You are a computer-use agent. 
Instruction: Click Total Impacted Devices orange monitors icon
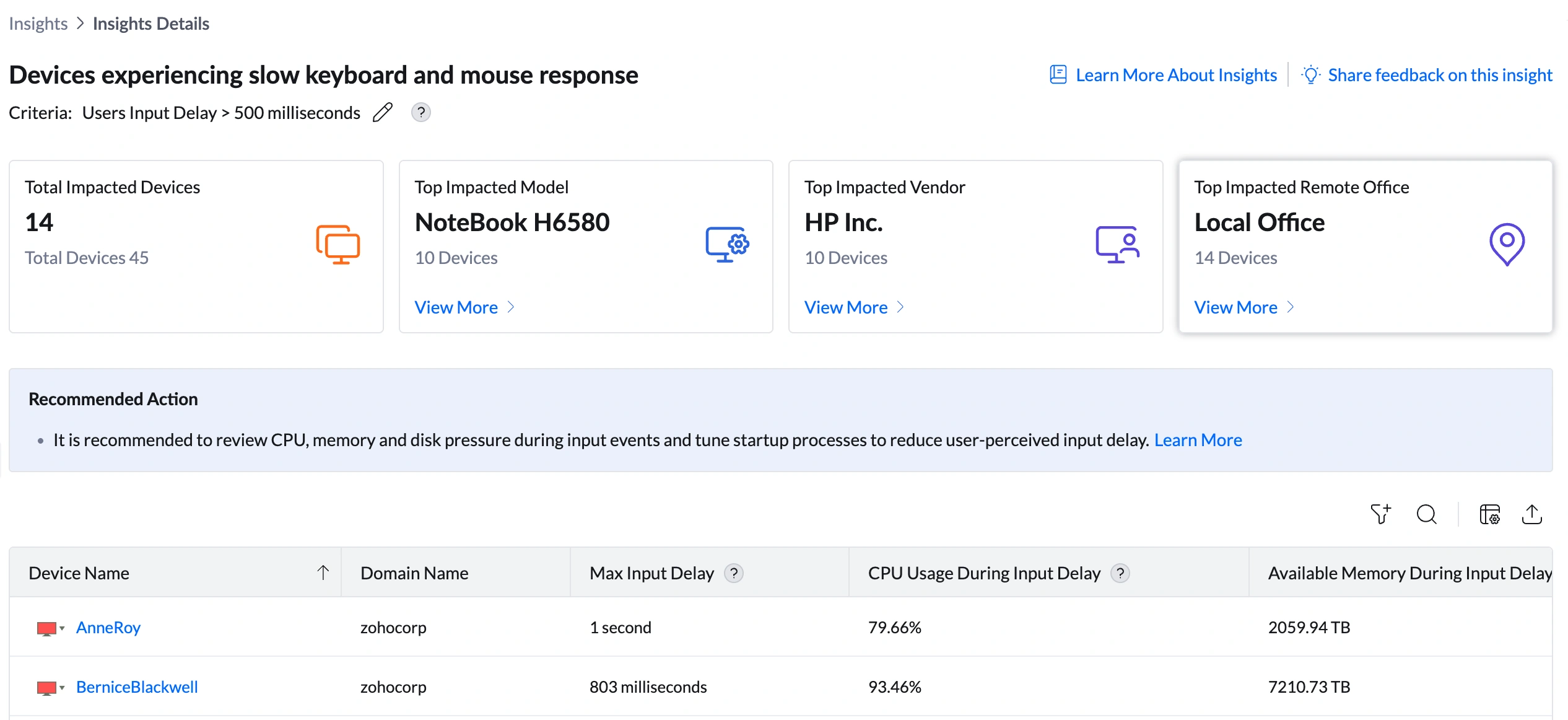coord(338,244)
